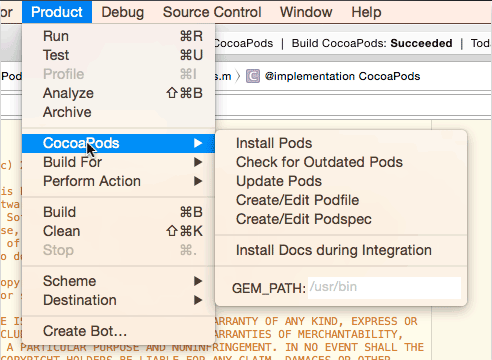Viewport: 492px width, 360px height.
Task: Select Create/Edit Podfile
Action: click(x=341, y=200)
